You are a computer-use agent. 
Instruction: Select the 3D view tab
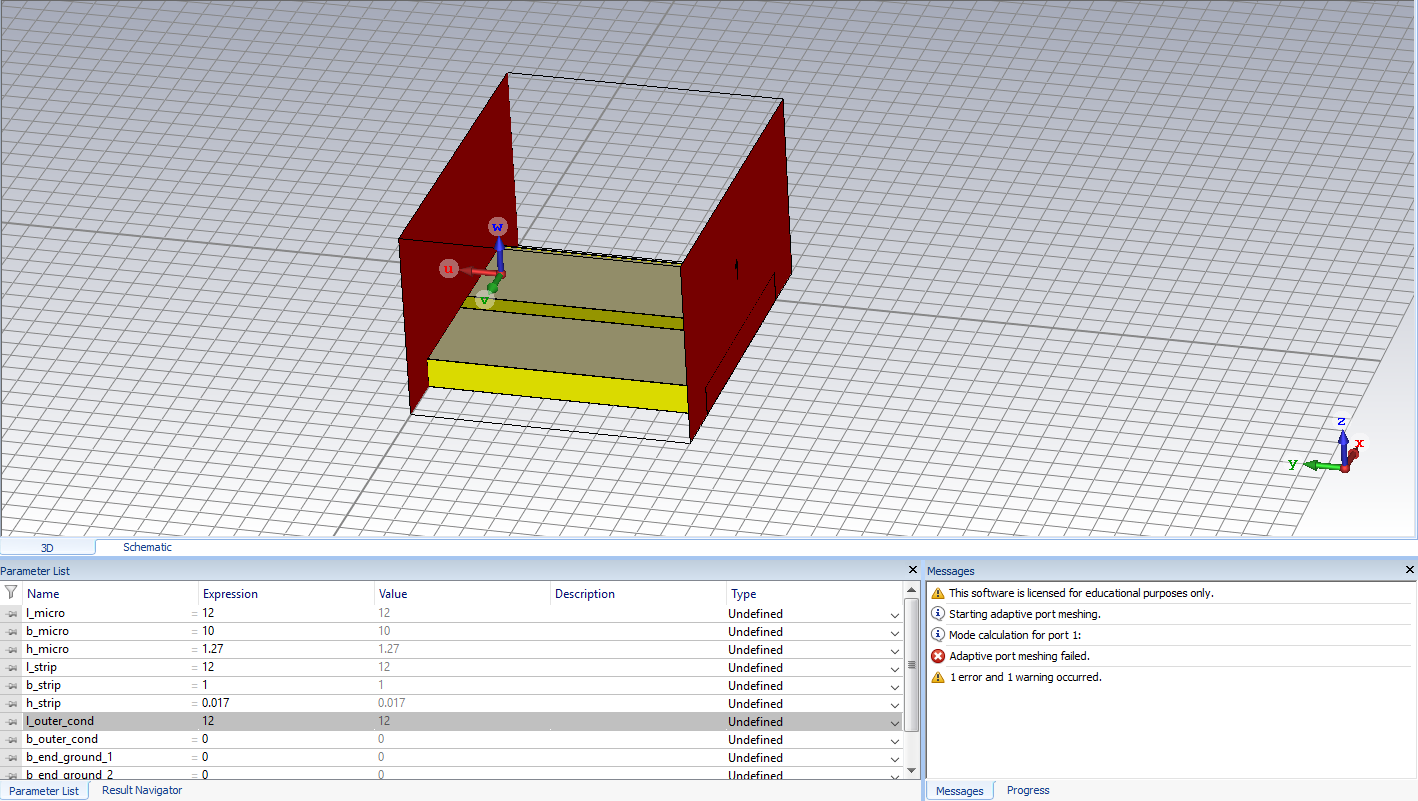click(47, 547)
